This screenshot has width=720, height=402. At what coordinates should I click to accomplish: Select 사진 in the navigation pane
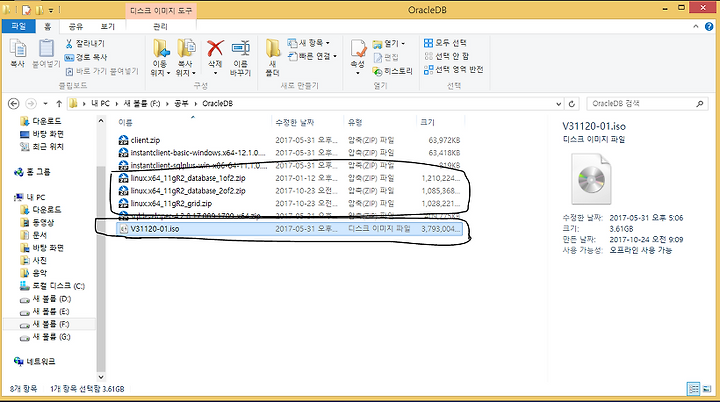point(34,260)
